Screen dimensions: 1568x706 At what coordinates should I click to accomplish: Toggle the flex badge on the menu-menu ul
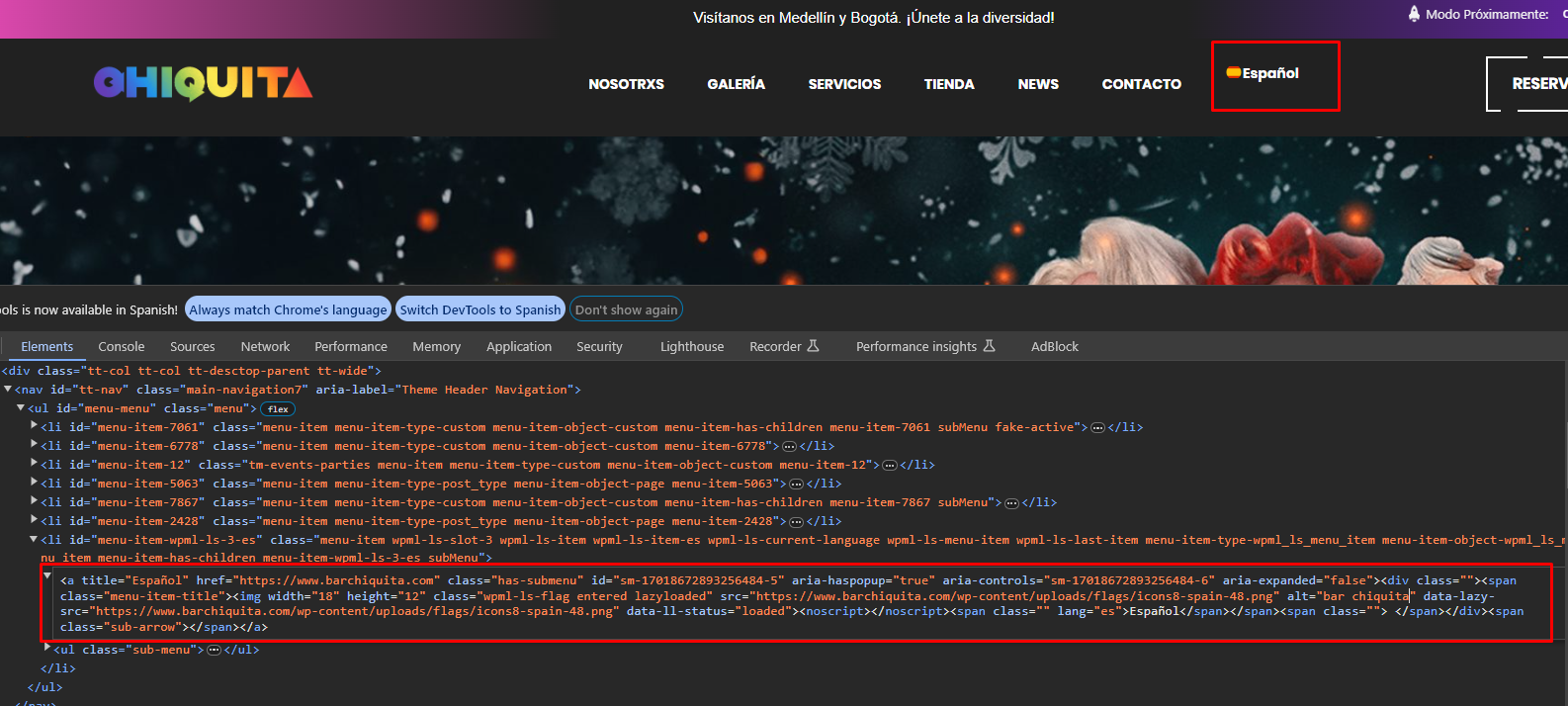[x=278, y=408]
